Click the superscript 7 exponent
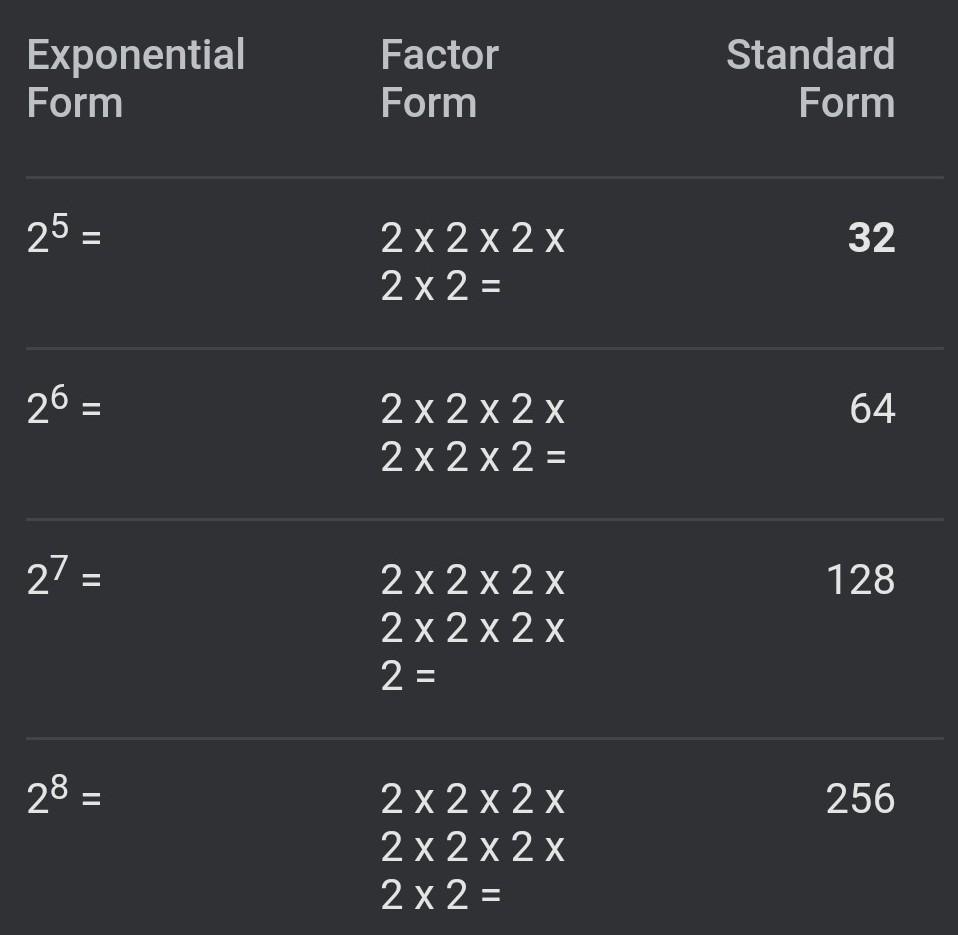This screenshot has height=935, width=958. click(59, 568)
